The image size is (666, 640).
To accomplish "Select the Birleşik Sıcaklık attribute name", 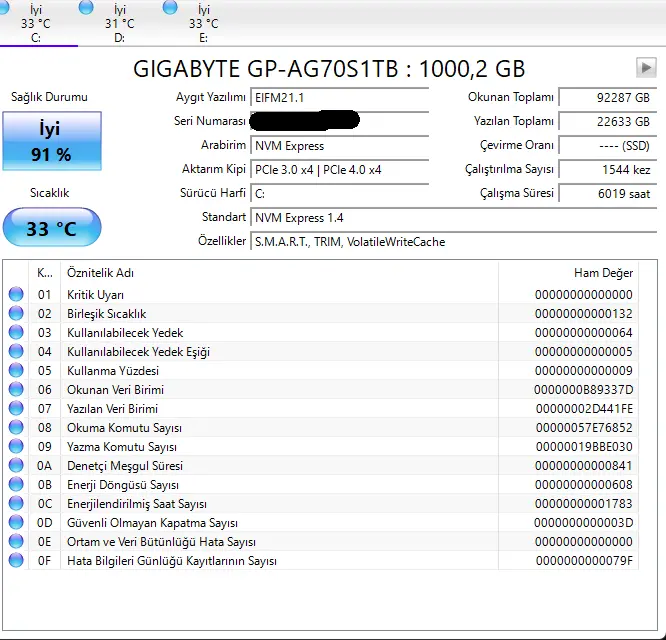I will pos(107,313).
